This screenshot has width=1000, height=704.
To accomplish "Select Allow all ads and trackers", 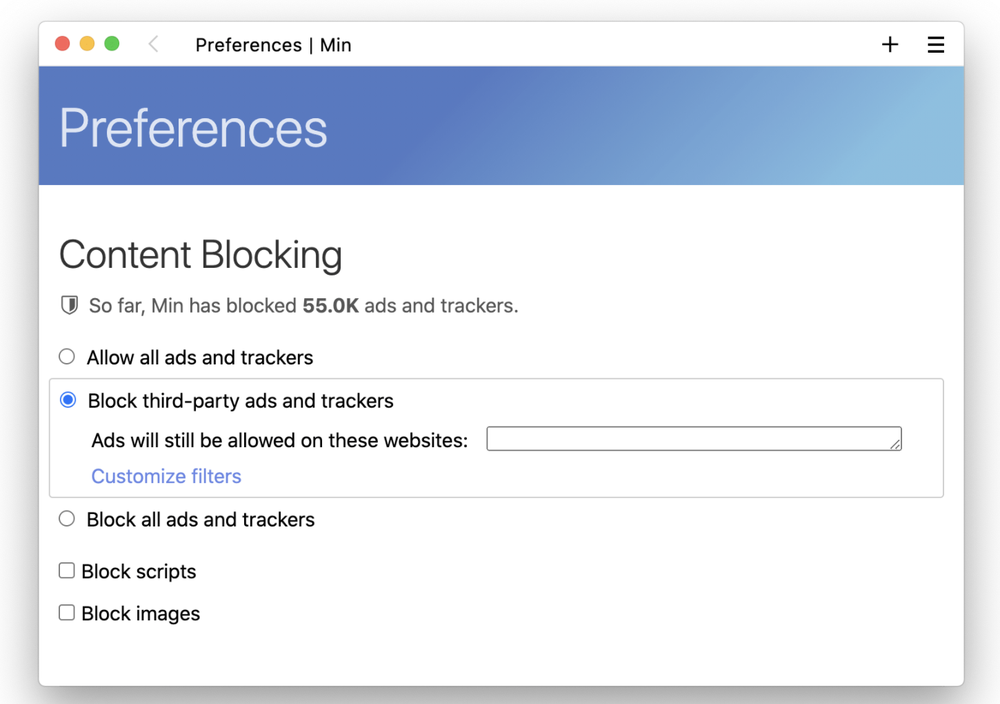I will tap(67, 356).
